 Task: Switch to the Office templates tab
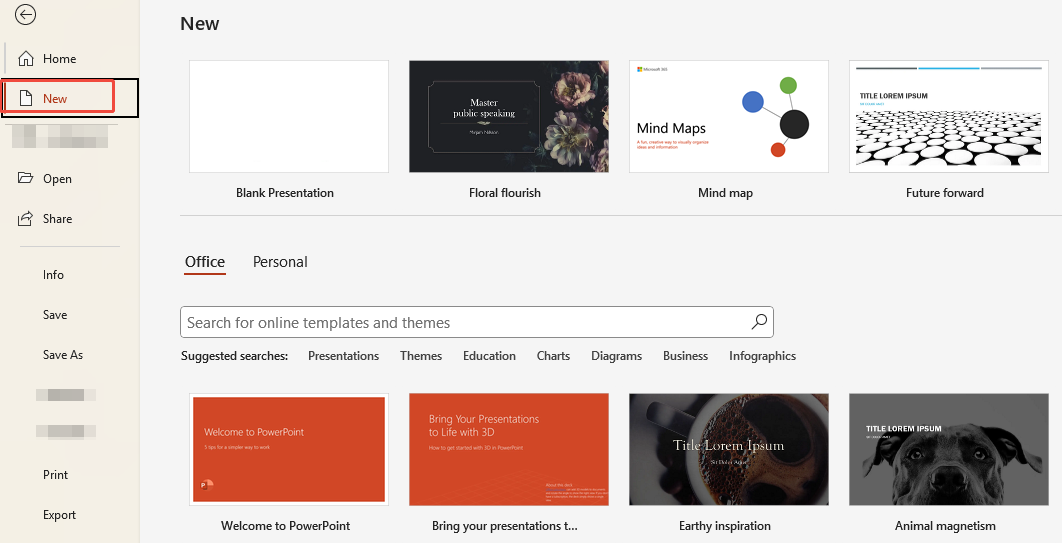click(x=205, y=262)
